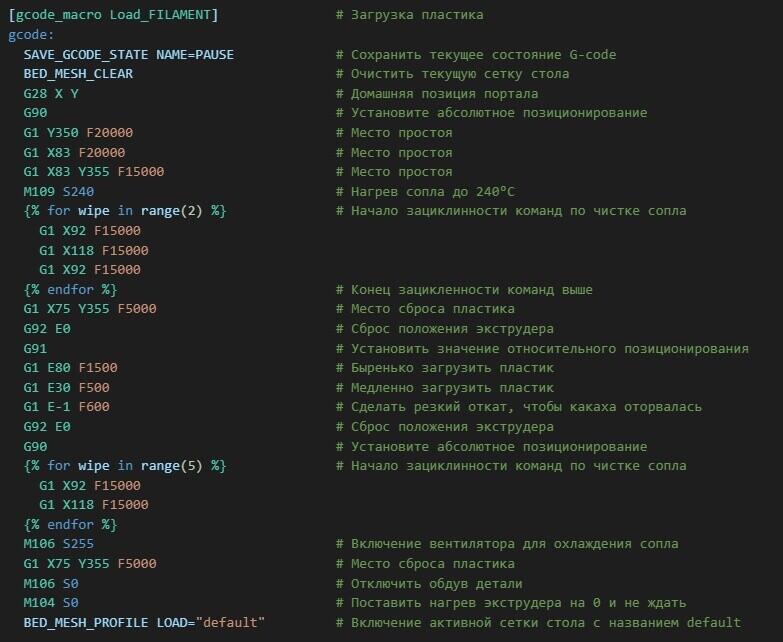Click the 'for wipe in range(5)' loop line

[x=125, y=466]
